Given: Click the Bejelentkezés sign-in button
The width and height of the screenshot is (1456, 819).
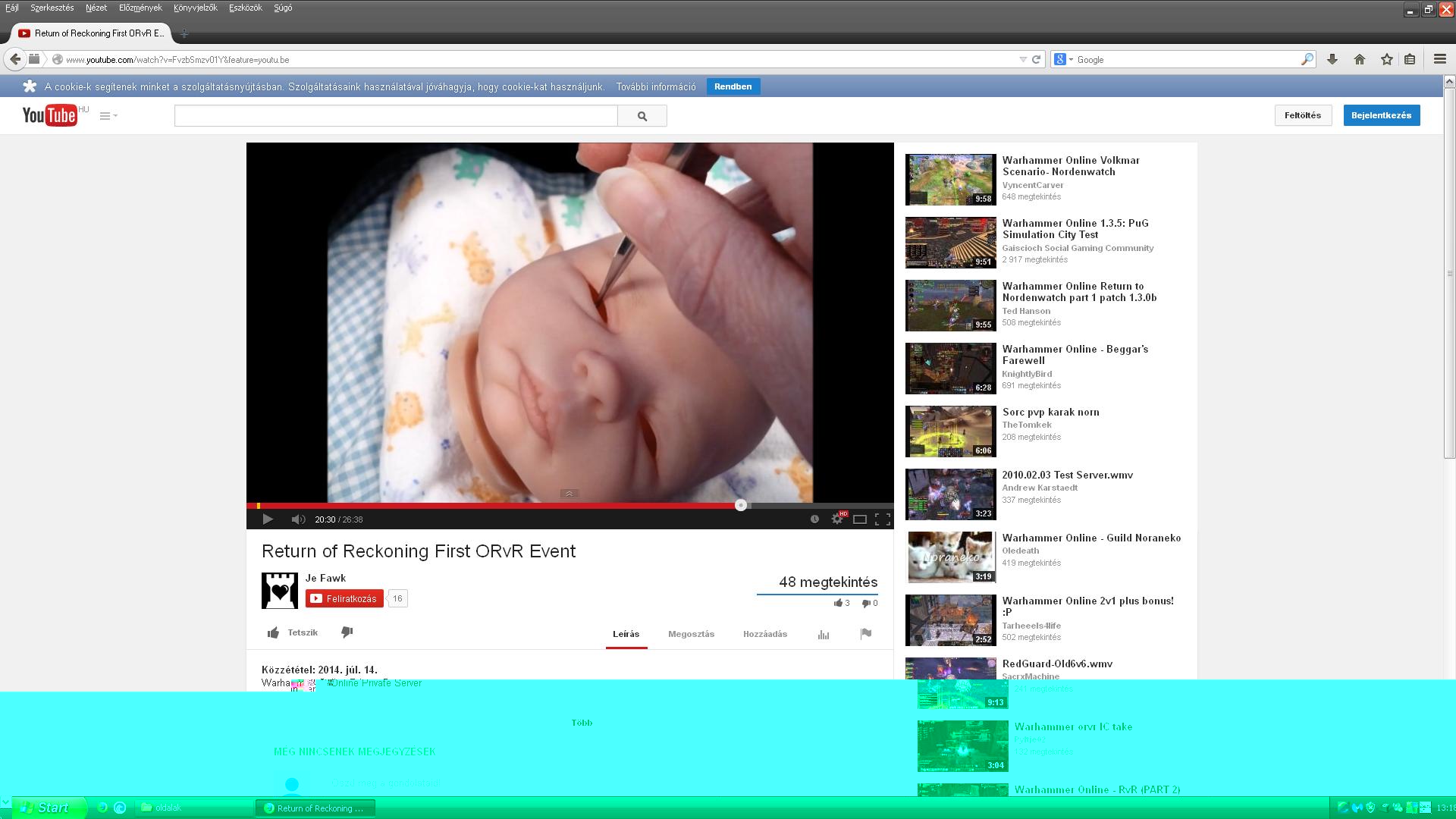Looking at the screenshot, I should 1382,115.
